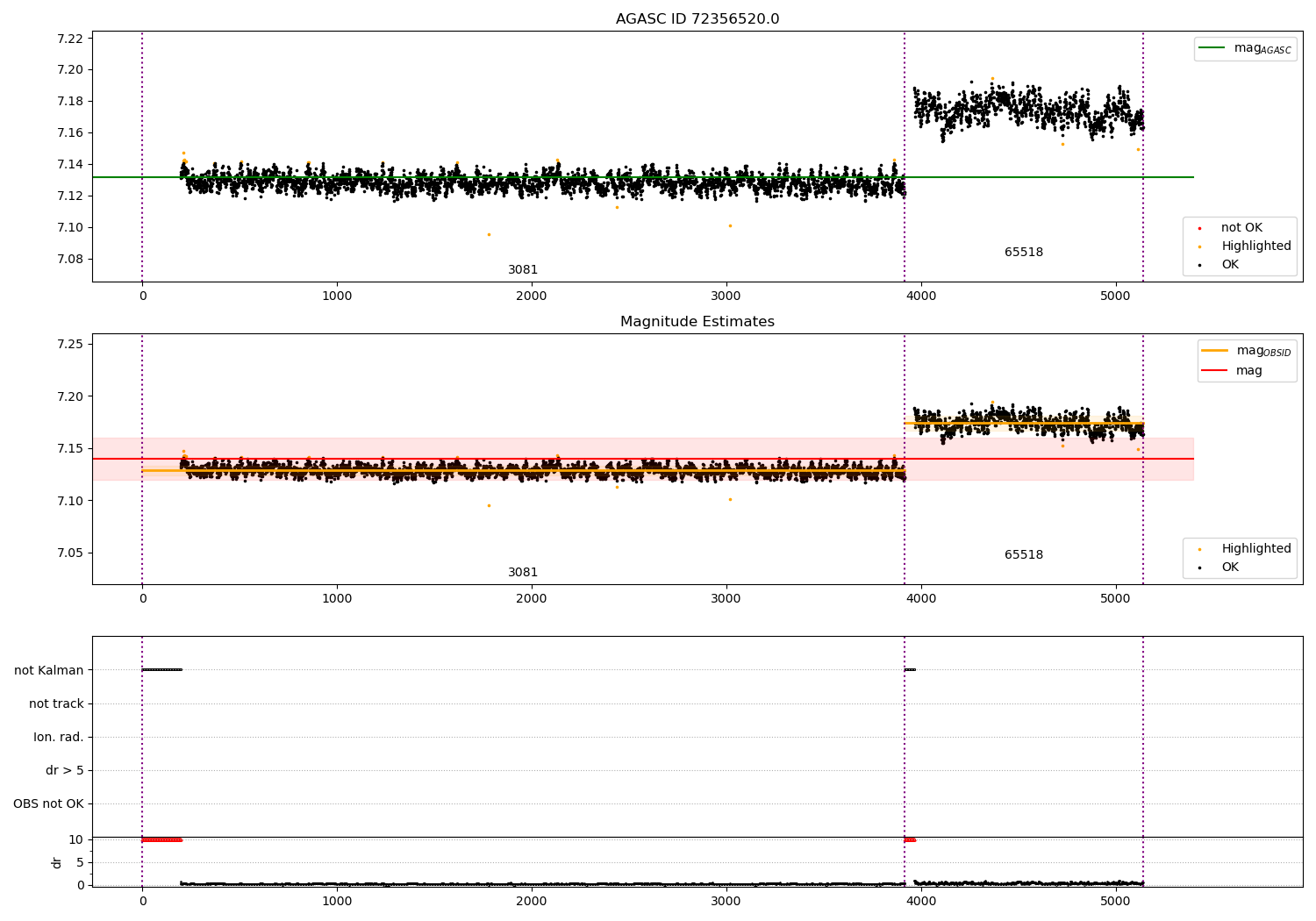
Task: Click the mag OBSID legend label text
Action: pyautogui.click(x=1264, y=351)
